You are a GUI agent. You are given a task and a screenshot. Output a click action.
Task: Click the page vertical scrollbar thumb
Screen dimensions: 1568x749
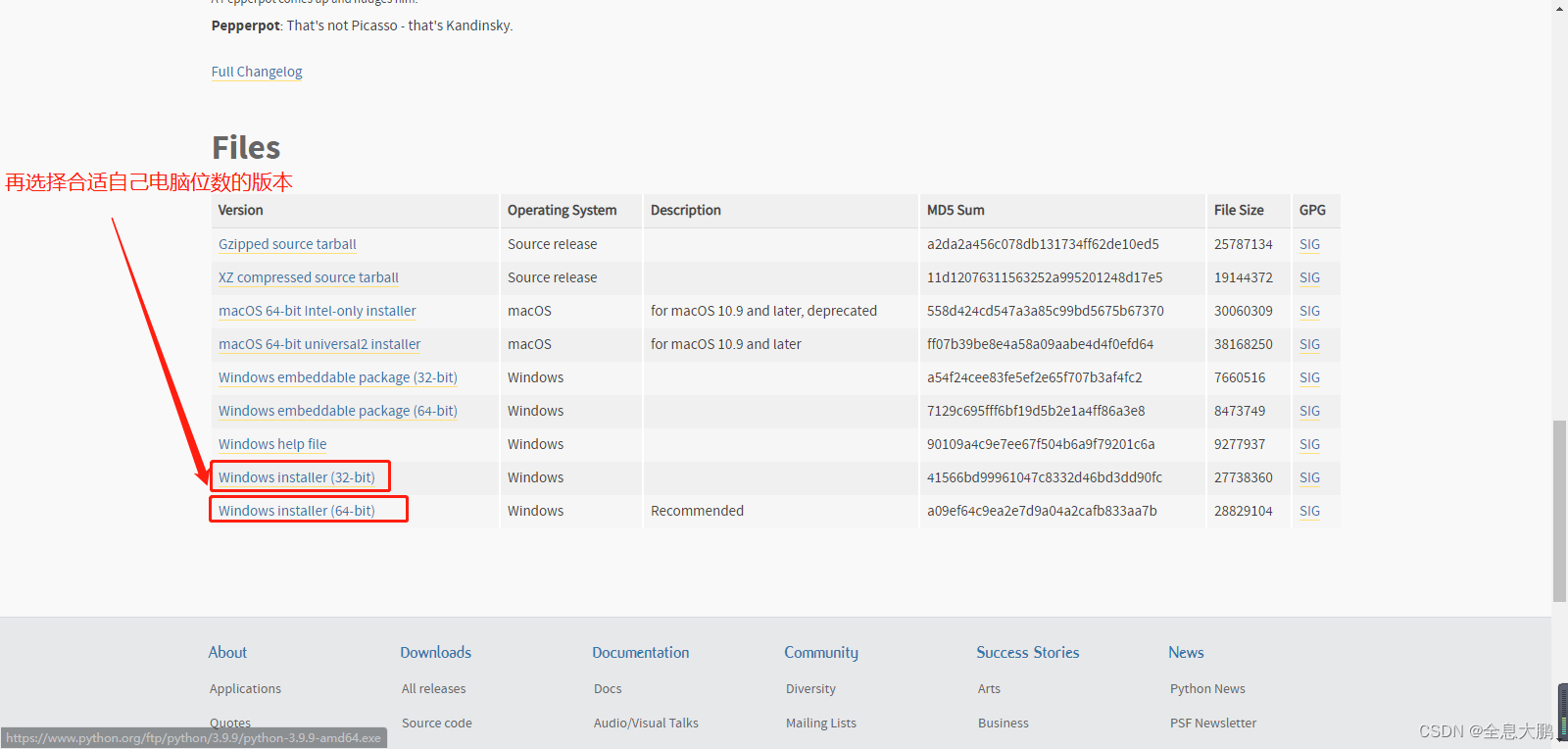click(1559, 511)
